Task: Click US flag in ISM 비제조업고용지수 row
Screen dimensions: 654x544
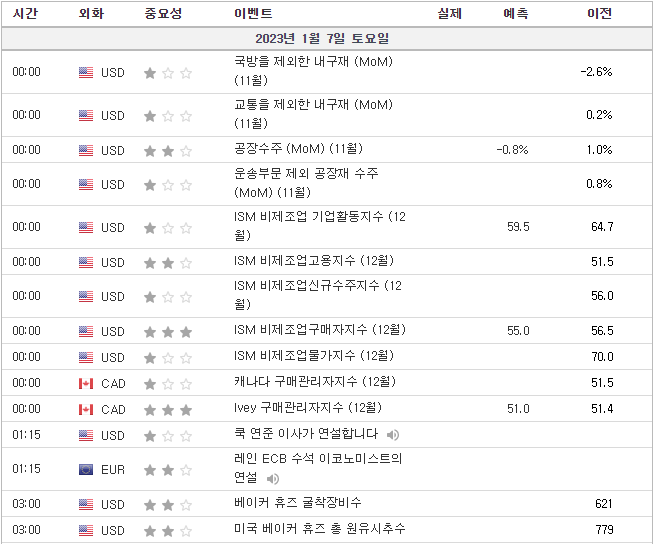Action: pos(86,262)
